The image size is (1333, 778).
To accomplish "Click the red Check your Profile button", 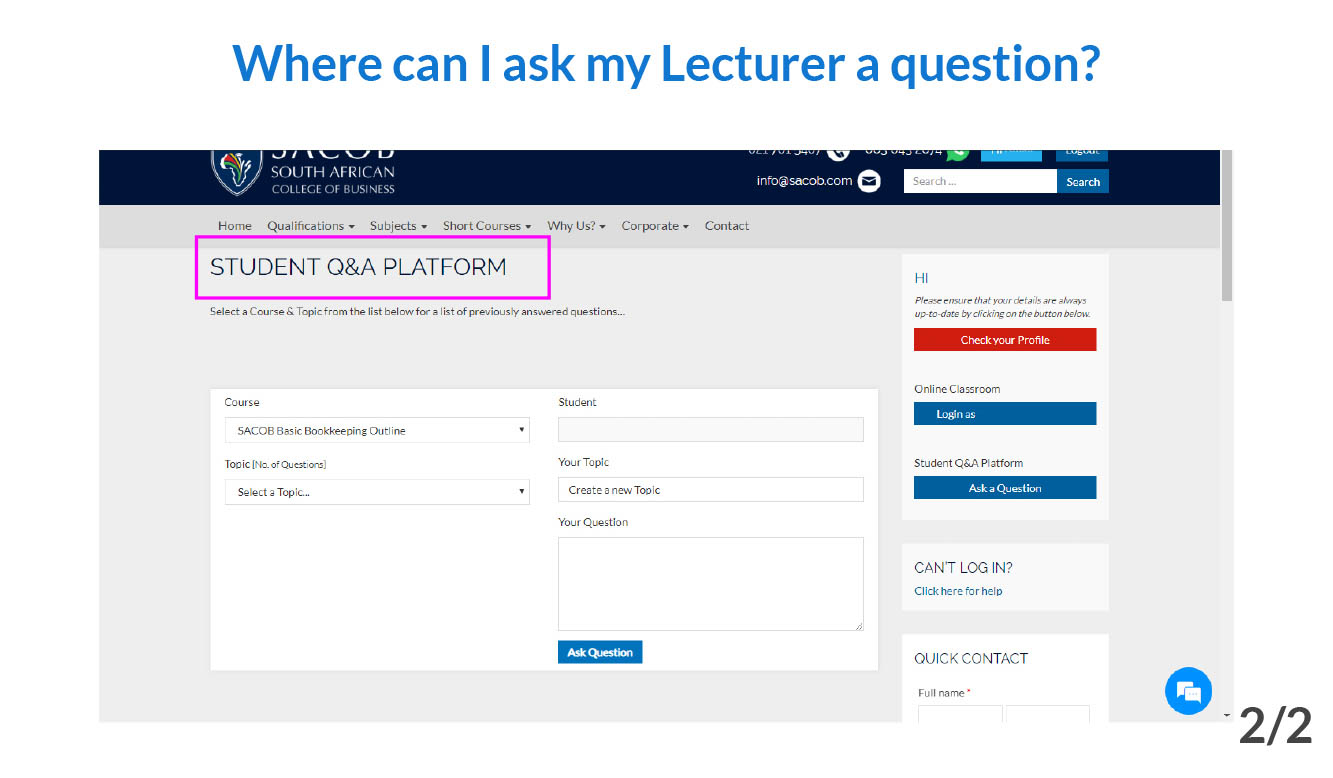I will pos(1005,340).
